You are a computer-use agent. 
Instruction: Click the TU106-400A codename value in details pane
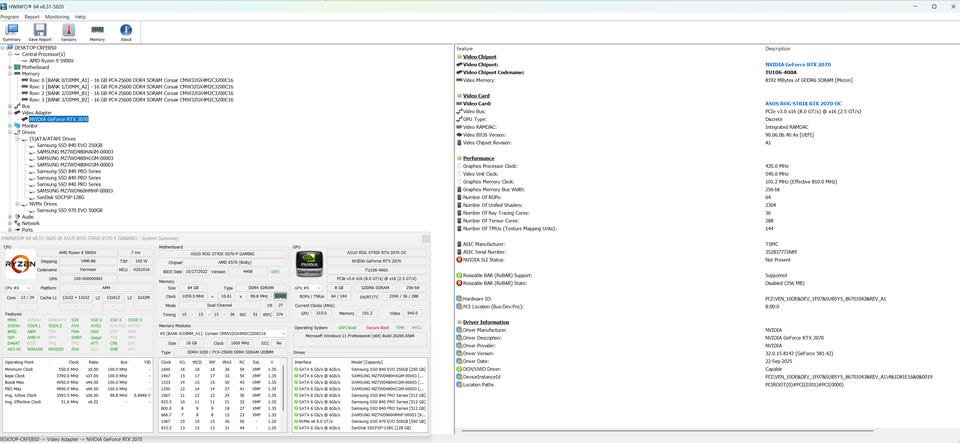[x=780, y=72]
